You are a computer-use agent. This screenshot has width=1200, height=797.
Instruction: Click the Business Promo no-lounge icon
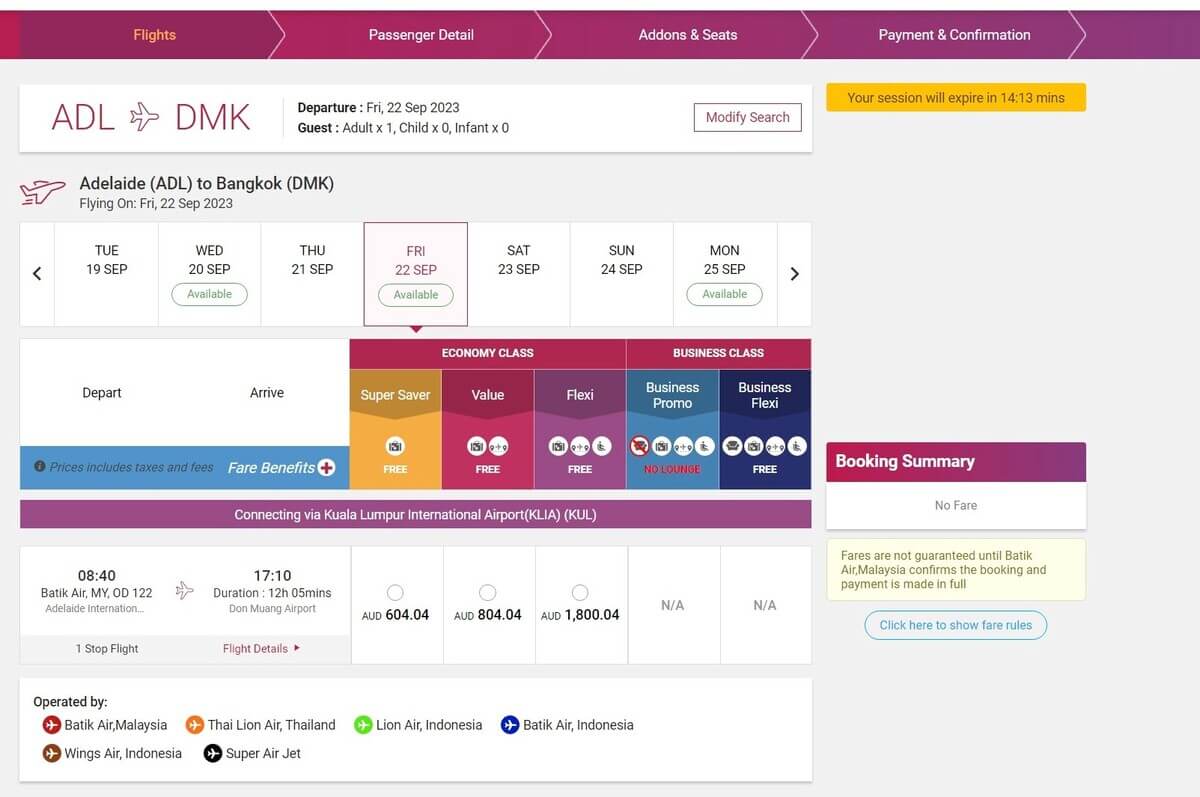pos(641,446)
